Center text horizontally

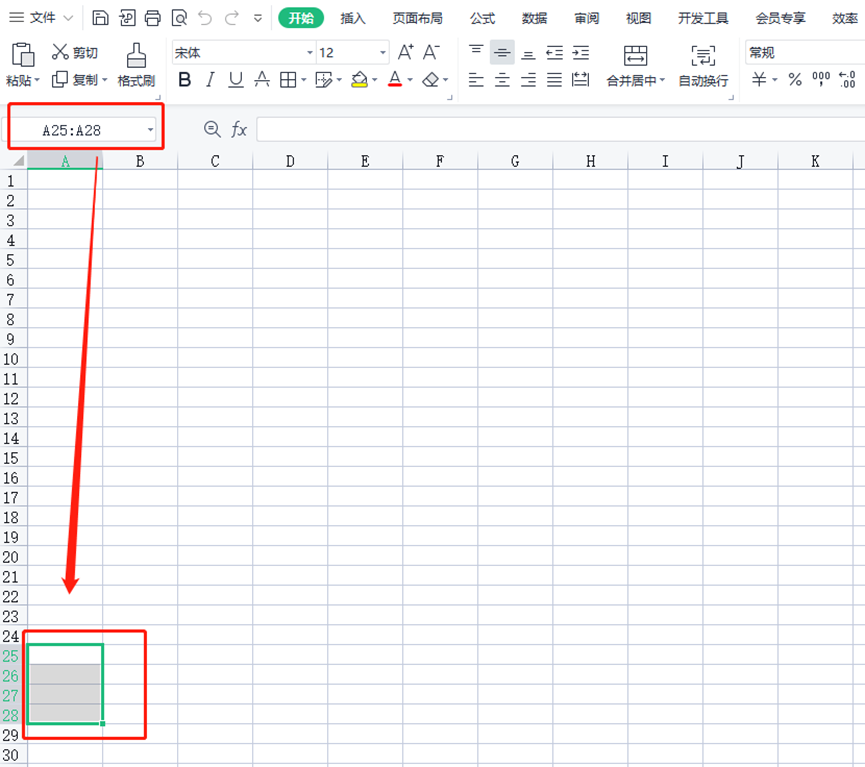pos(502,81)
